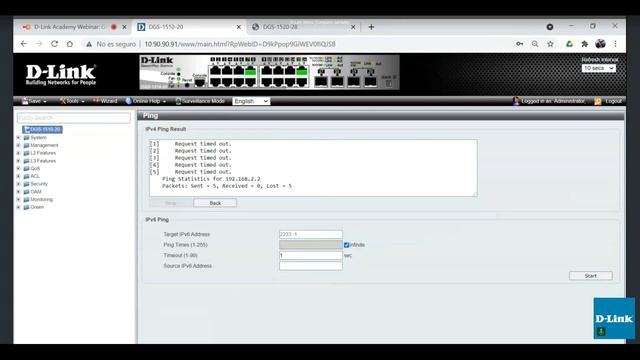640x360 pixels.
Task: Open the Save menu in toolbar
Action: (x=34, y=101)
